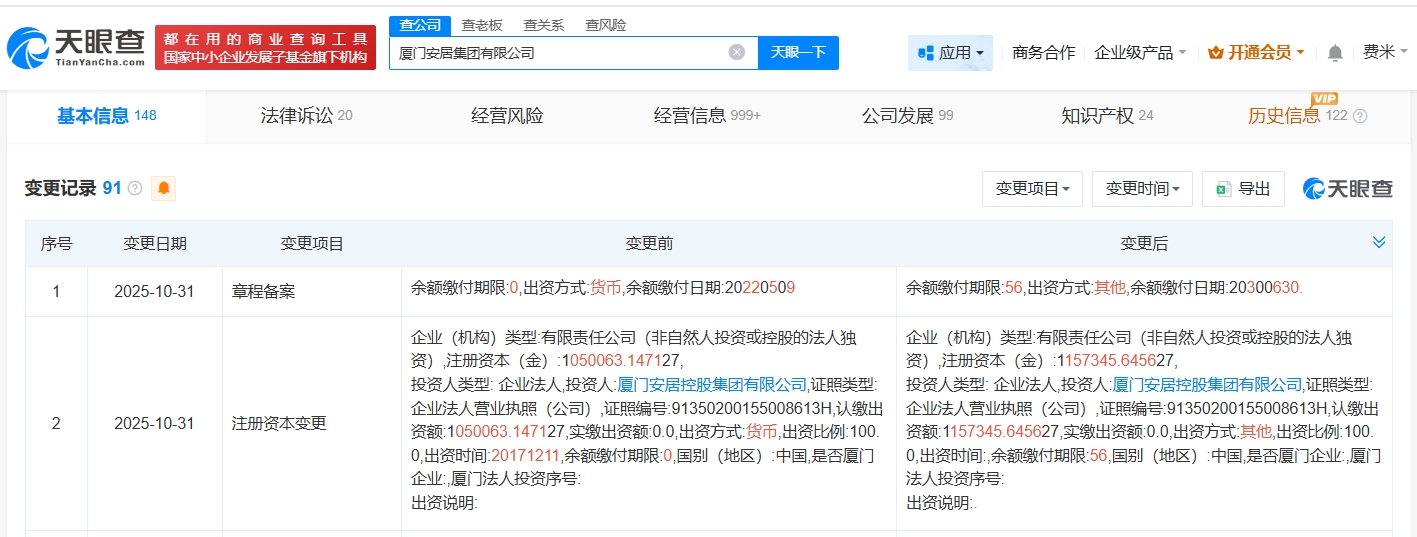
Task: Open the 变更项目 filter dropdown
Action: (x=1032, y=189)
